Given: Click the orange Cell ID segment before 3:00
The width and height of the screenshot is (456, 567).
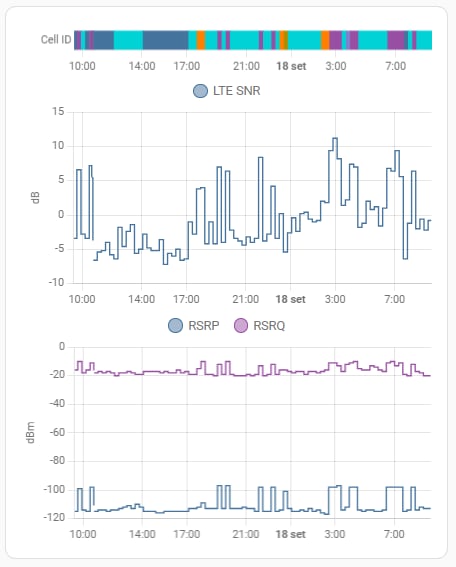Looking at the screenshot, I should click(x=325, y=40).
